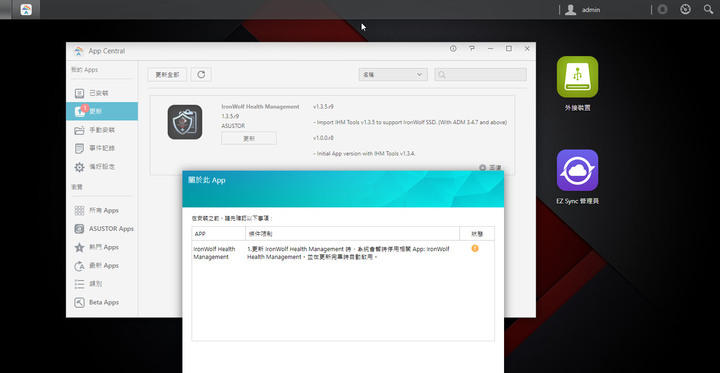
Task: Focus the App Central search field
Action: click(480, 74)
